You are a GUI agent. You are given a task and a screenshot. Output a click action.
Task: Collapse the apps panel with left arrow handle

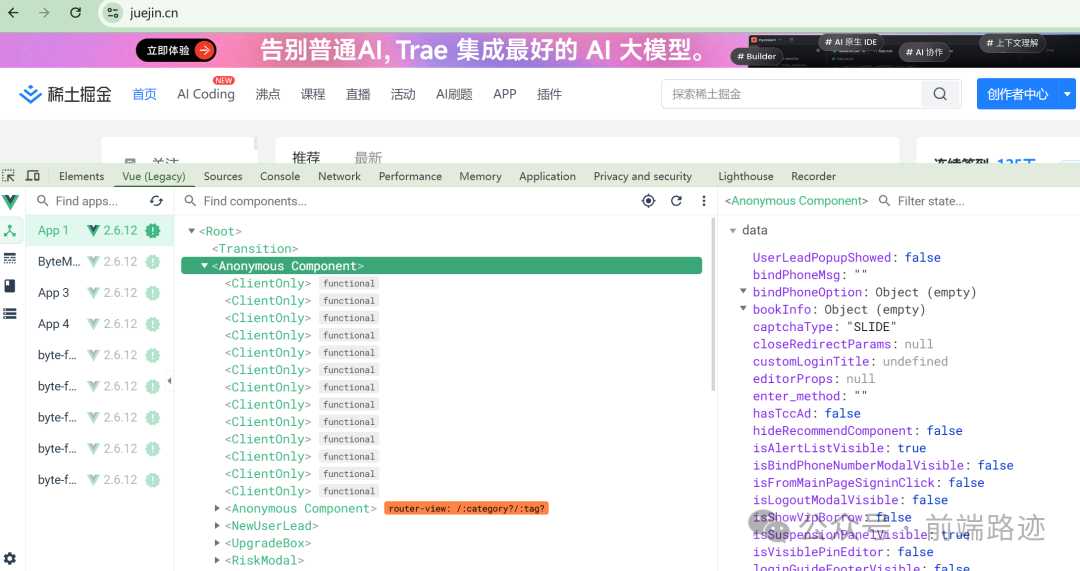(x=169, y=380)
